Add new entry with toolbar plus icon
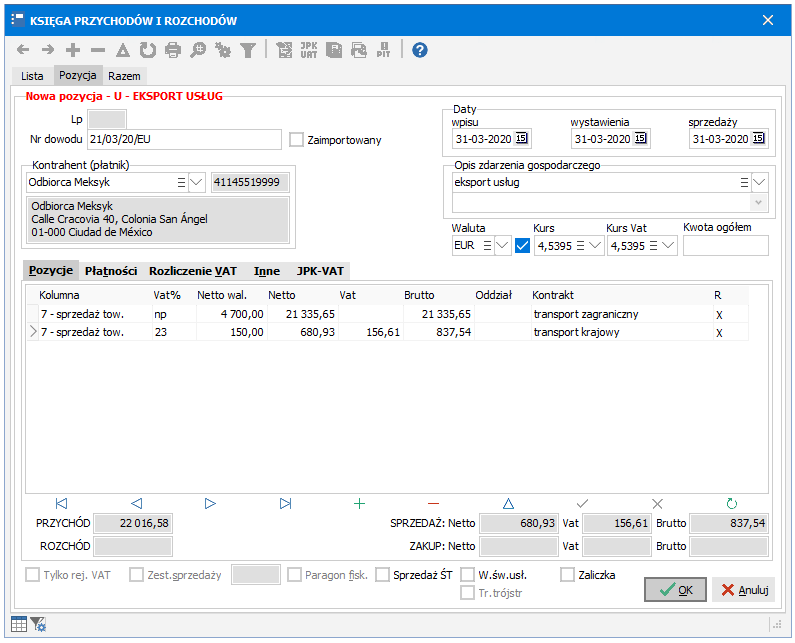This screenshot has width=795, height=643. tap(73, 50)
